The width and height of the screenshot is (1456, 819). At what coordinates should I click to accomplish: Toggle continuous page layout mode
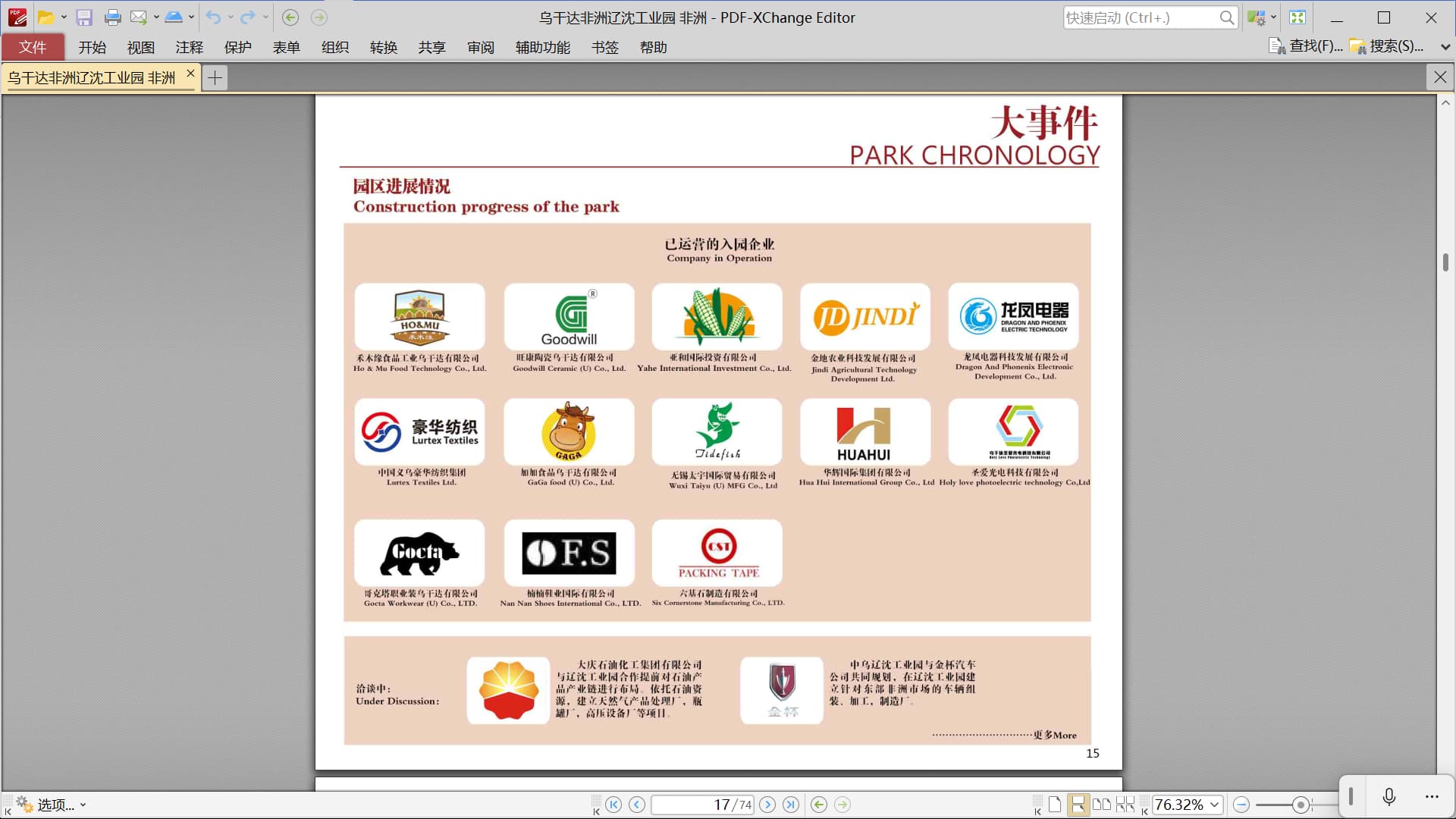(x=1077, y=805)
